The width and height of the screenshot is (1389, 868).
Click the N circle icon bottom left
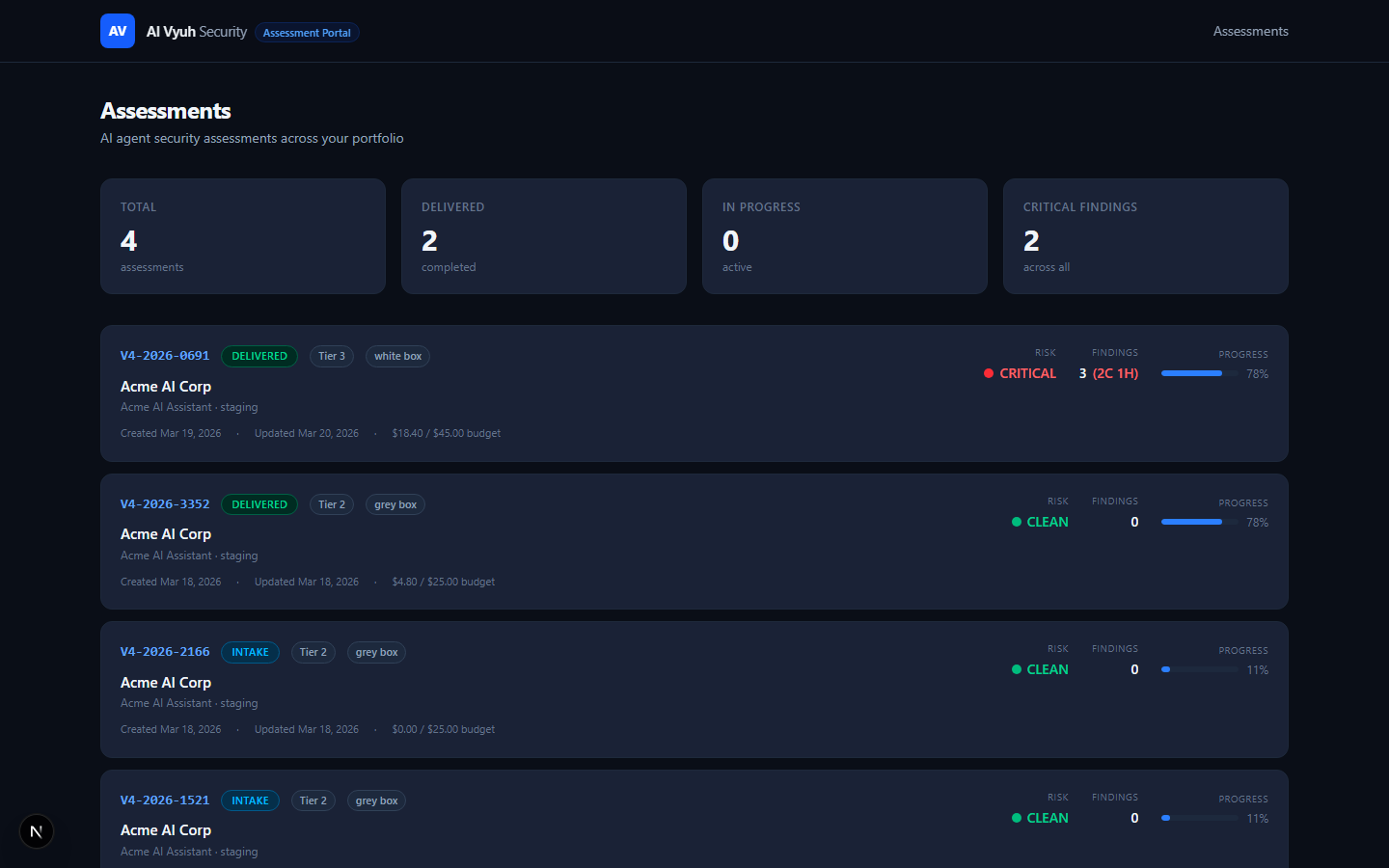tap(36, 831)
